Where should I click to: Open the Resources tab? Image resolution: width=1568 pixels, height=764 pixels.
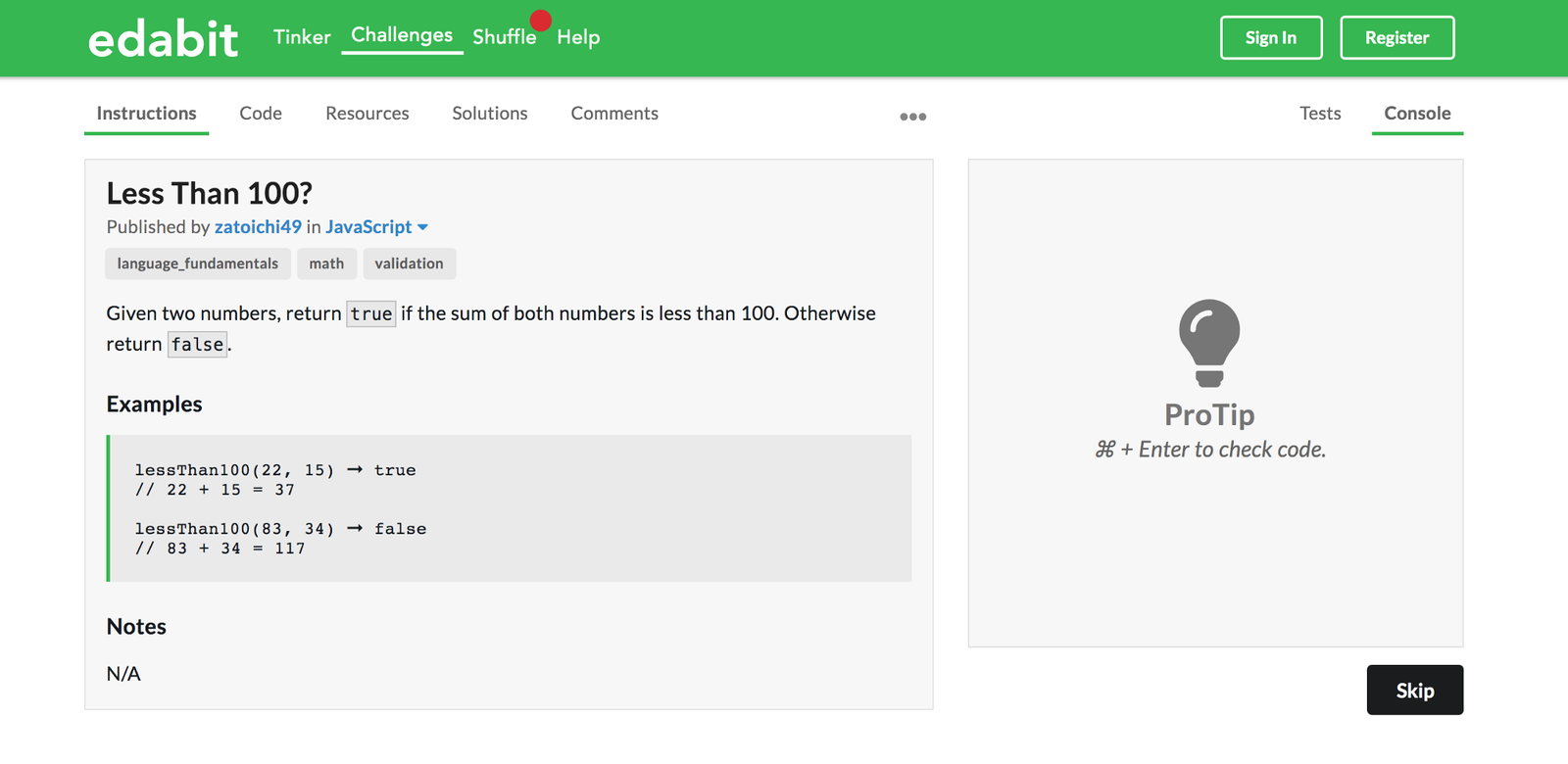tap(367, 114)
